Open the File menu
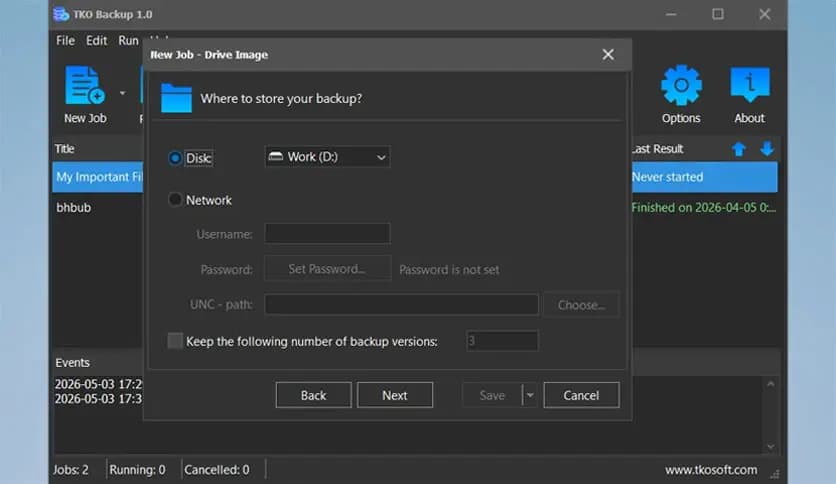This screenshot has height=484, width=836. (x=65, y=41)
